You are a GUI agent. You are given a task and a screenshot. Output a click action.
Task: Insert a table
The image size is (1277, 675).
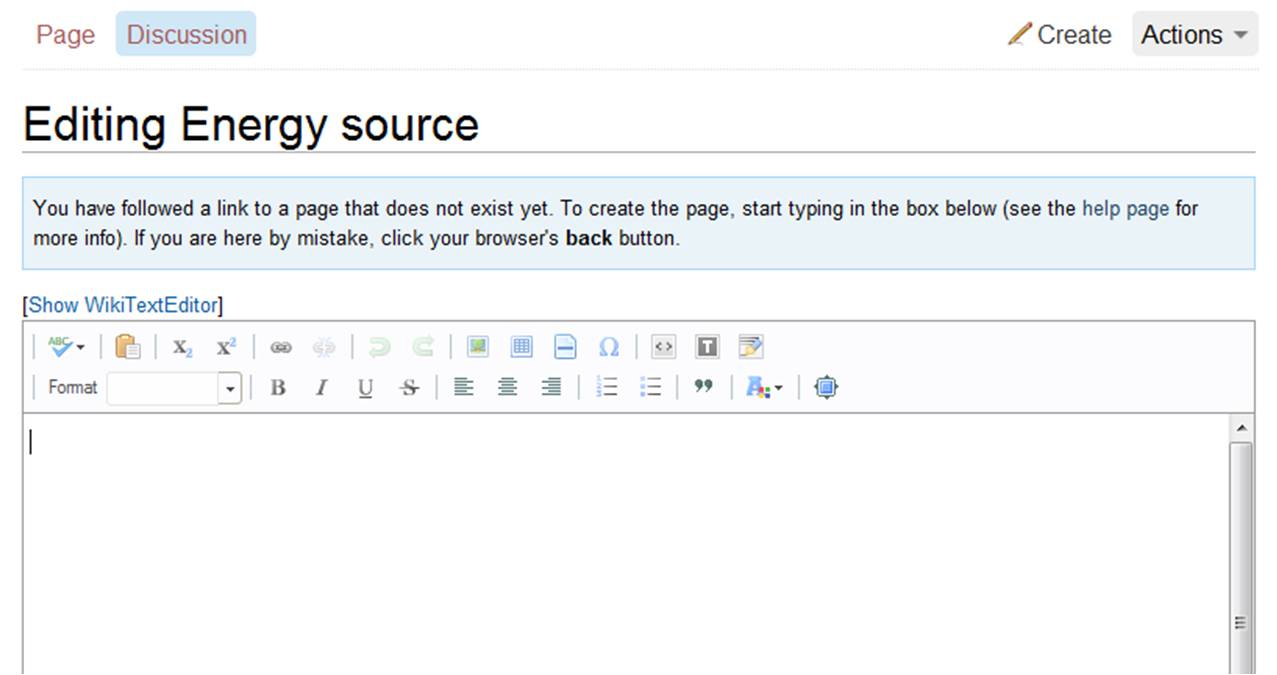tap(521, 347)
